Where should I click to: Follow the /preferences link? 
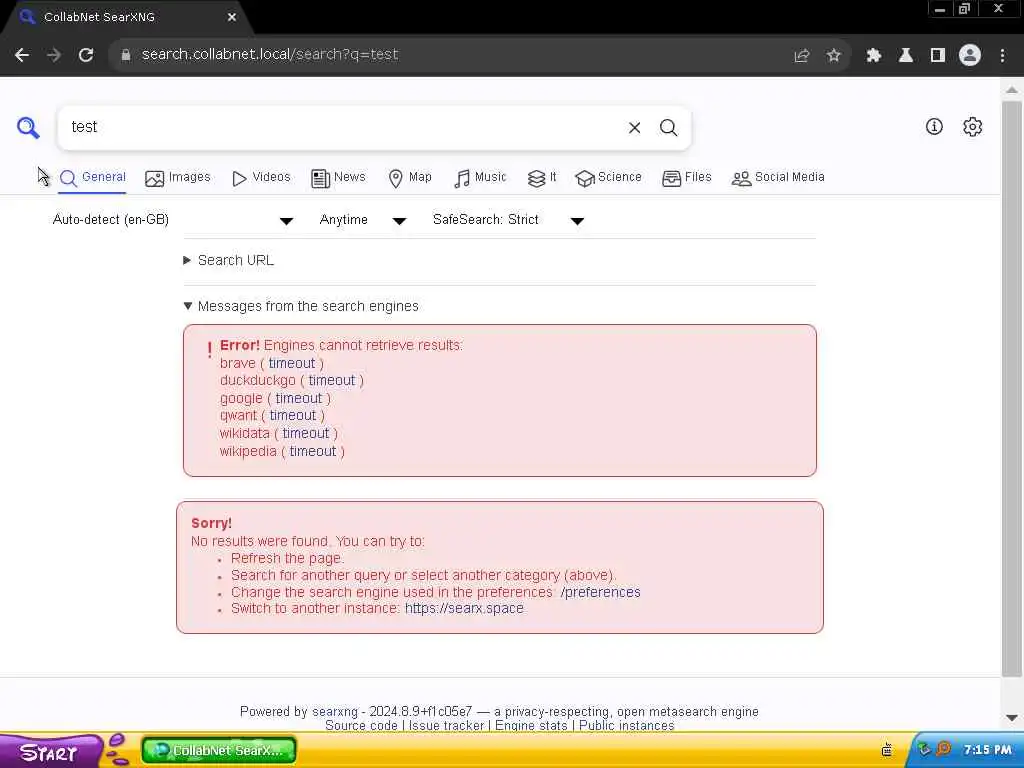click(600, 592)
